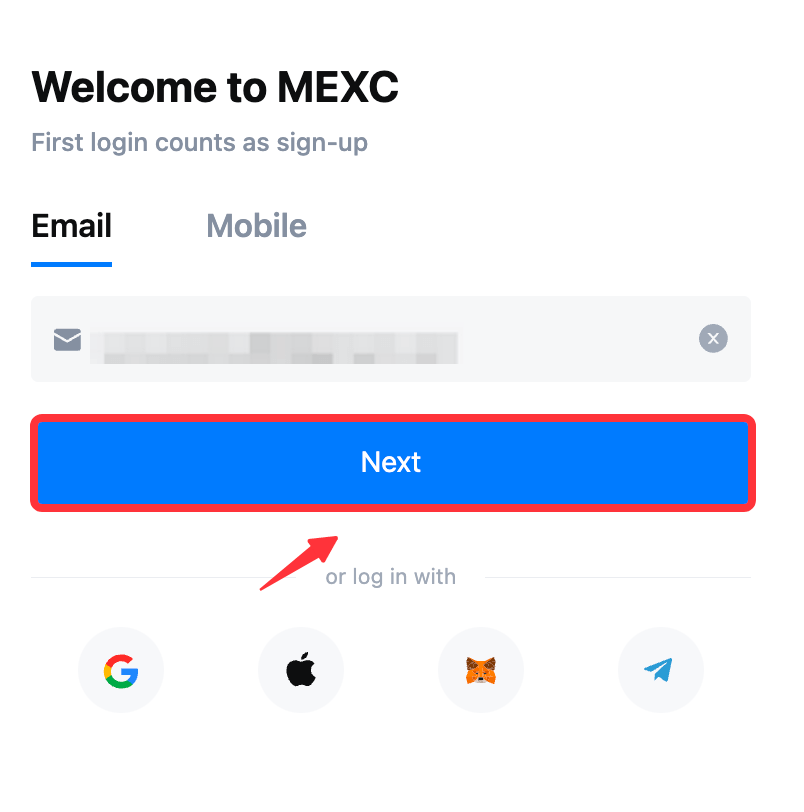Click divider line right of 'or log in with'
Viewport: 804px width, 812px height.
618,577
